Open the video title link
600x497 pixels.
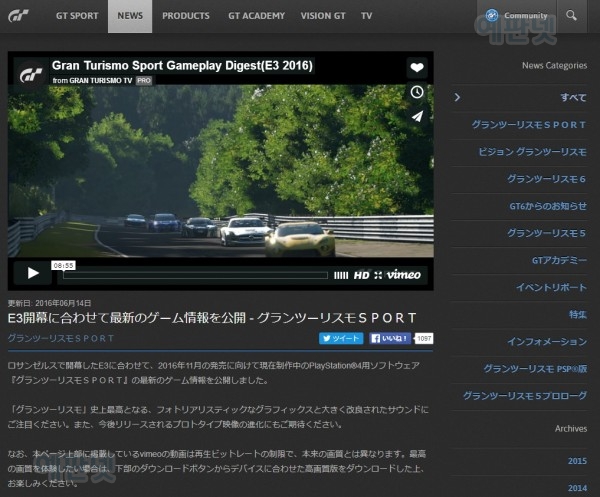(x=182, y=65)
